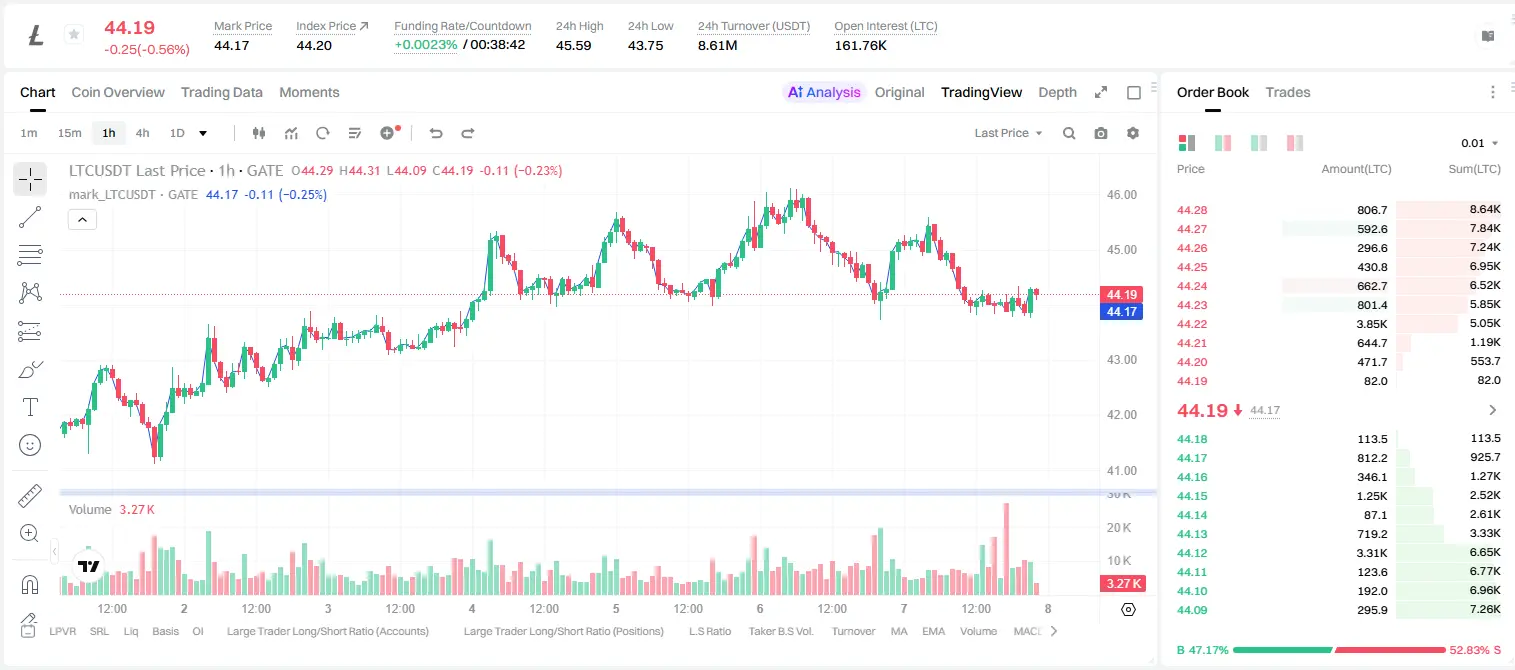Open the candlestick chart type icon

(x=259, y=133)
